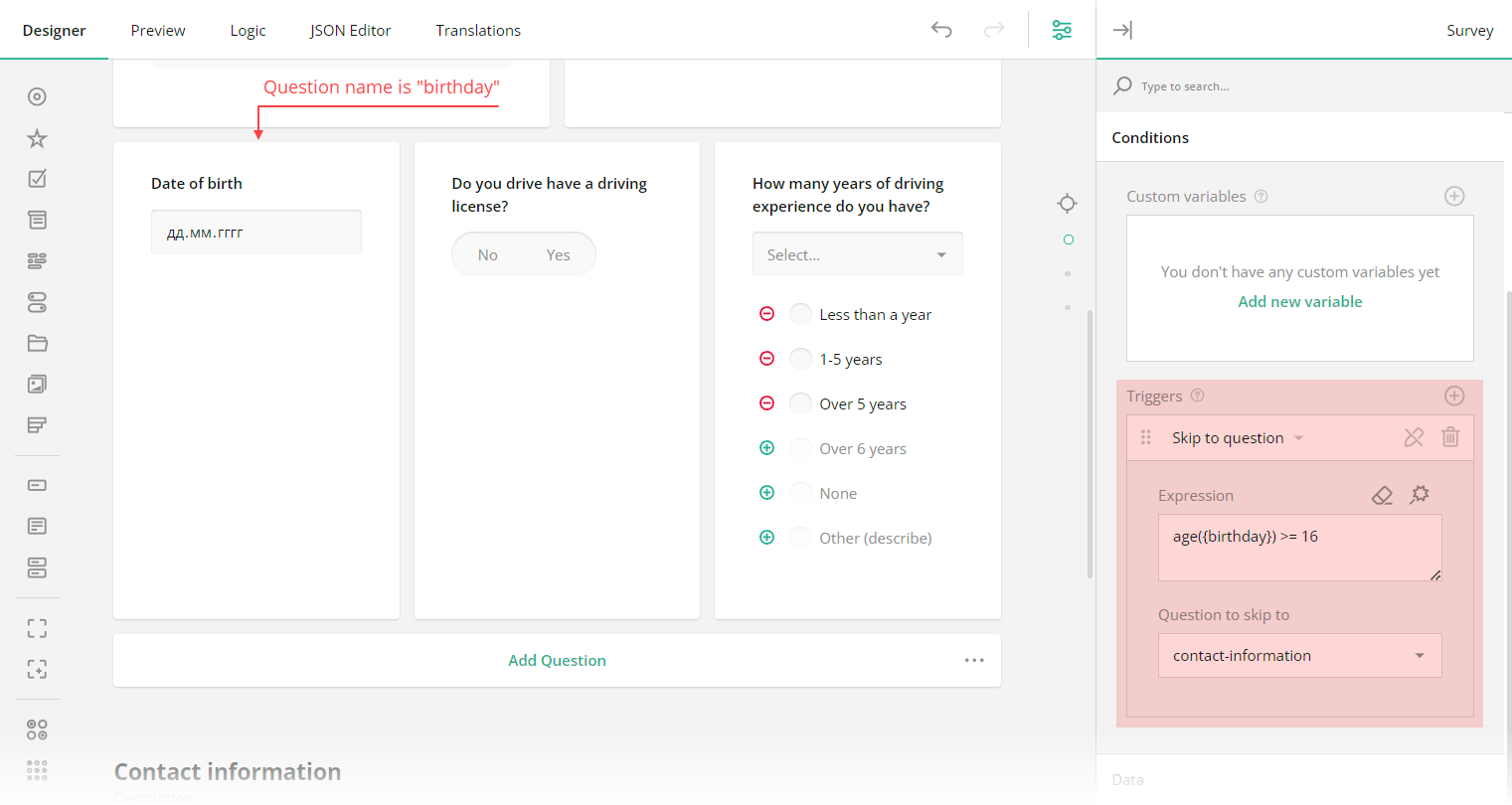Open the Logic tab
Screen dimensions: 1512x805
248,30
